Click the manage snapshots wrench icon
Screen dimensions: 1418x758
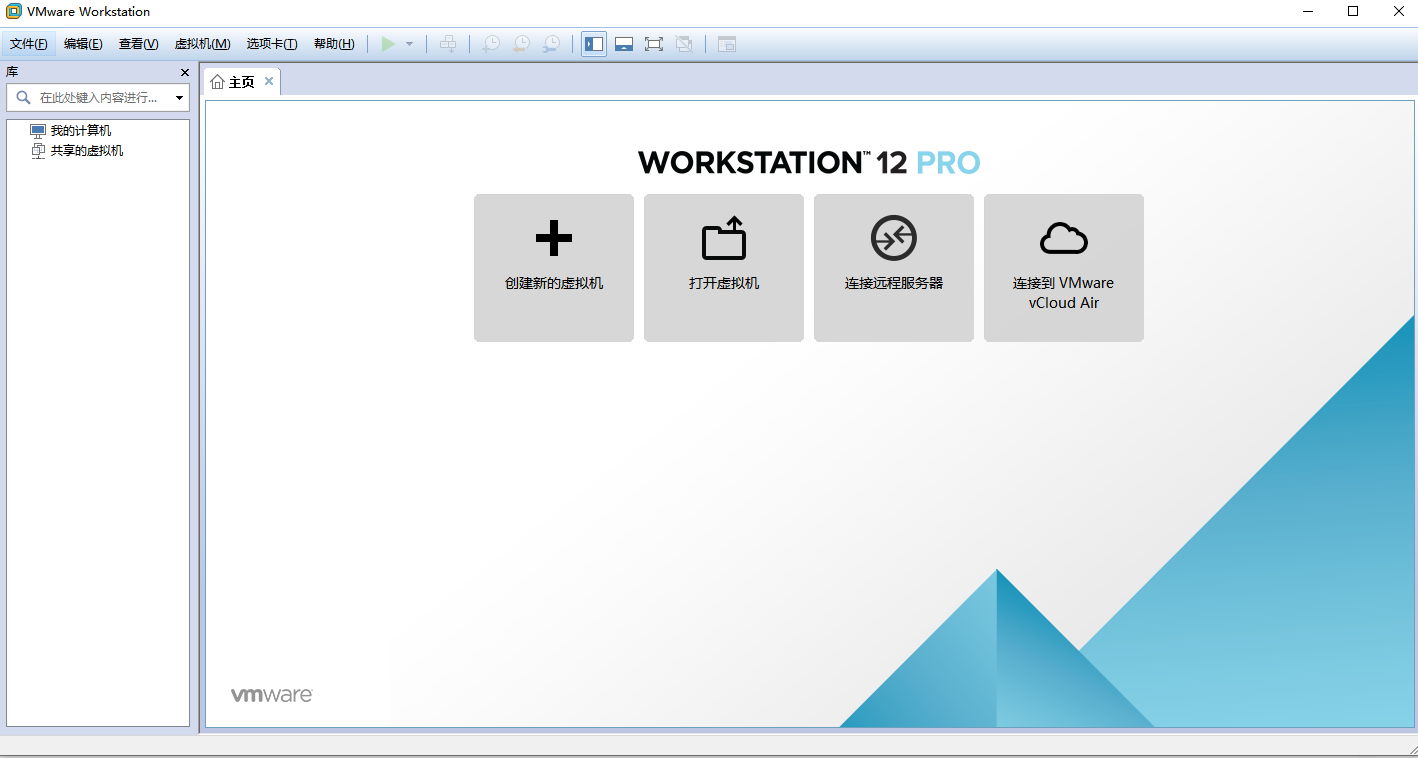551,44
